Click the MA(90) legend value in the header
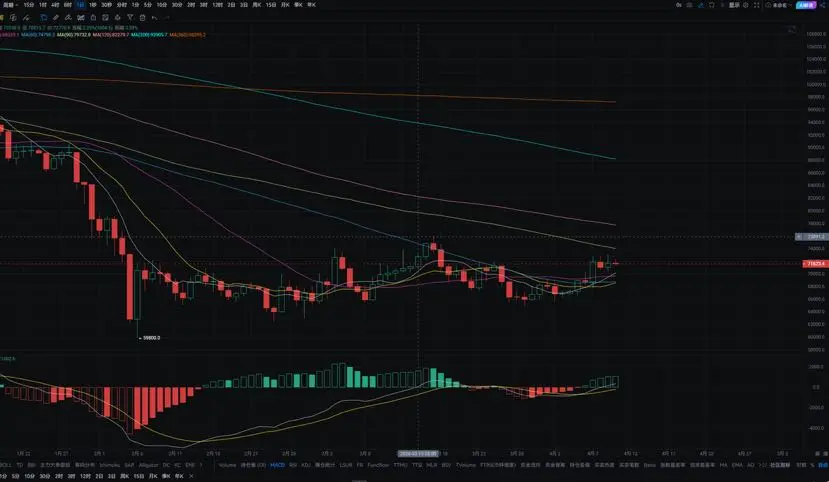This screenshot has width=829, height=482. tap(73, 35)
